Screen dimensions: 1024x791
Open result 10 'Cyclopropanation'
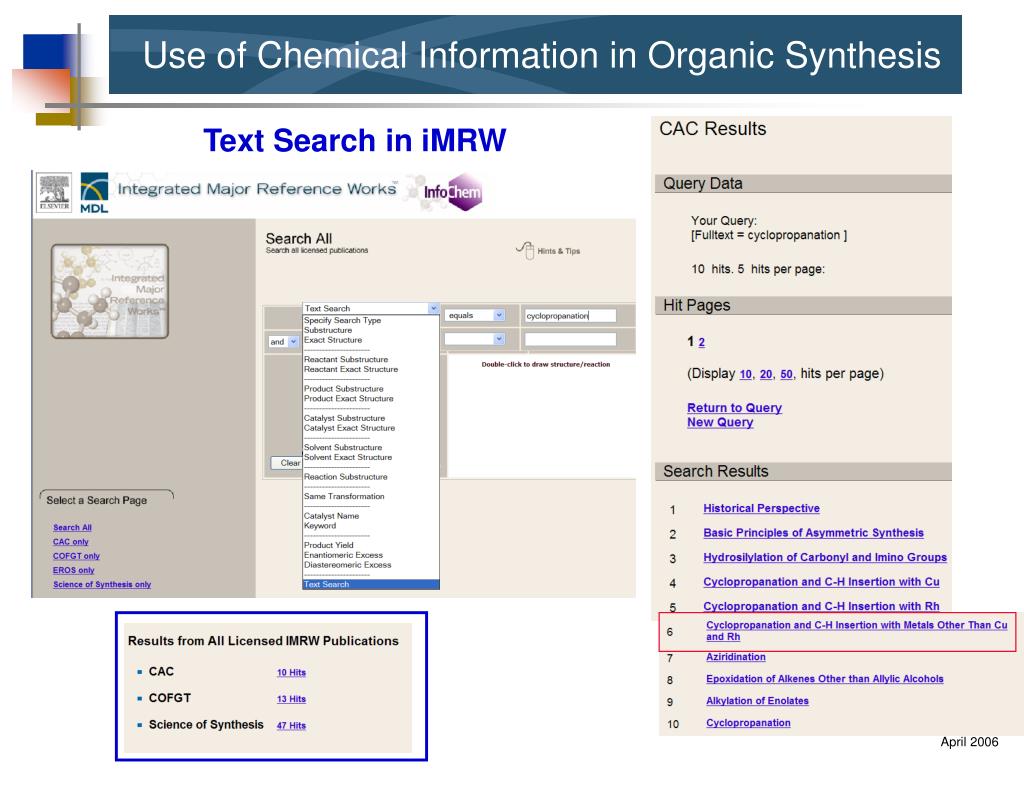[748, 723]
